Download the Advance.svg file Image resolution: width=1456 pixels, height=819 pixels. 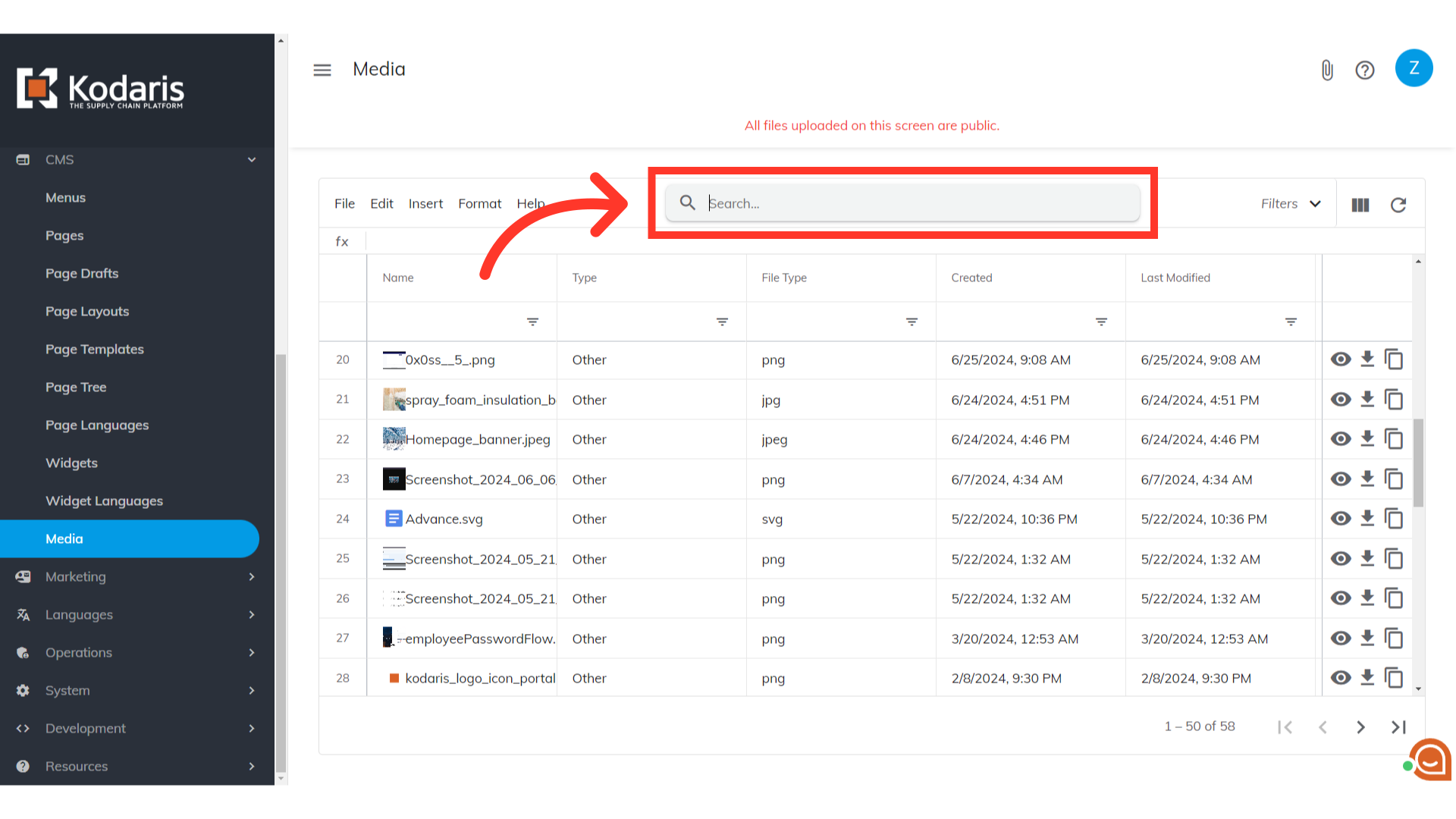(x=1367, y=519)
